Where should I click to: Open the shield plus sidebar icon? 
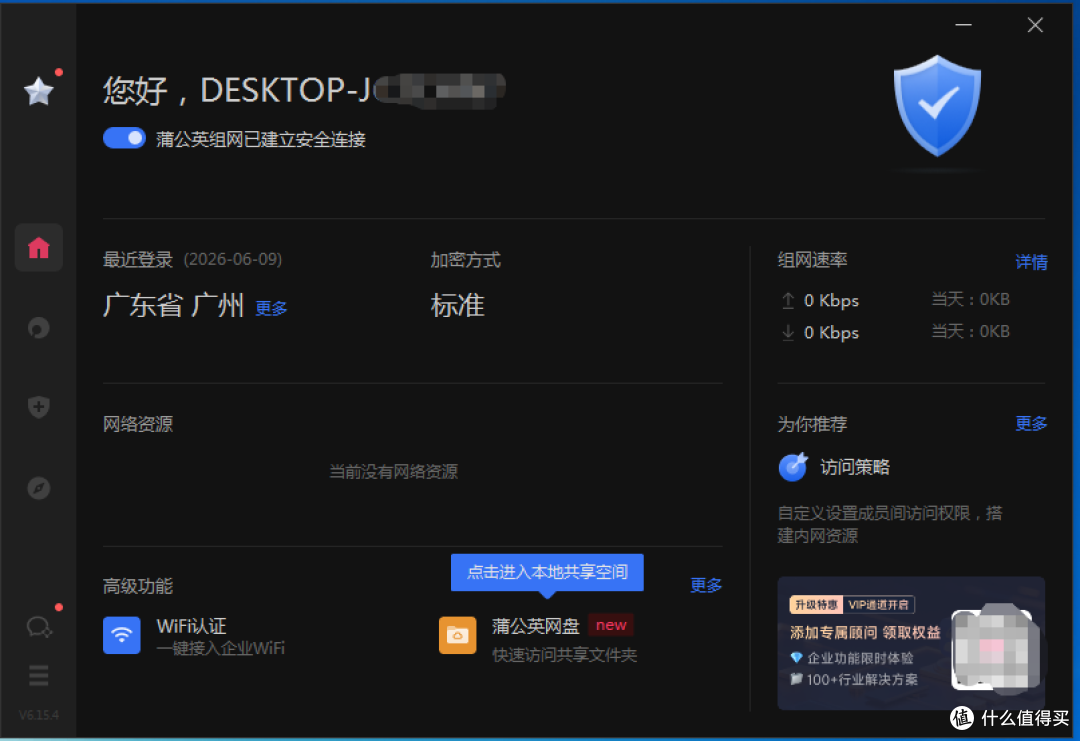coord(39,407)
